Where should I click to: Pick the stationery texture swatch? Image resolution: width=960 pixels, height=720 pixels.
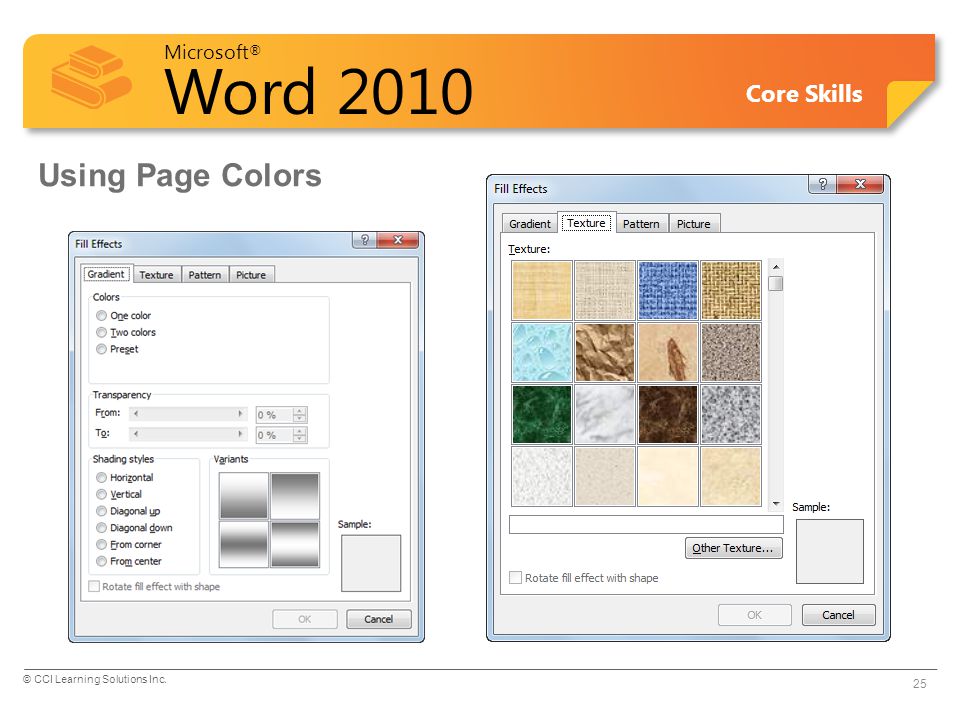pos(731,476)
